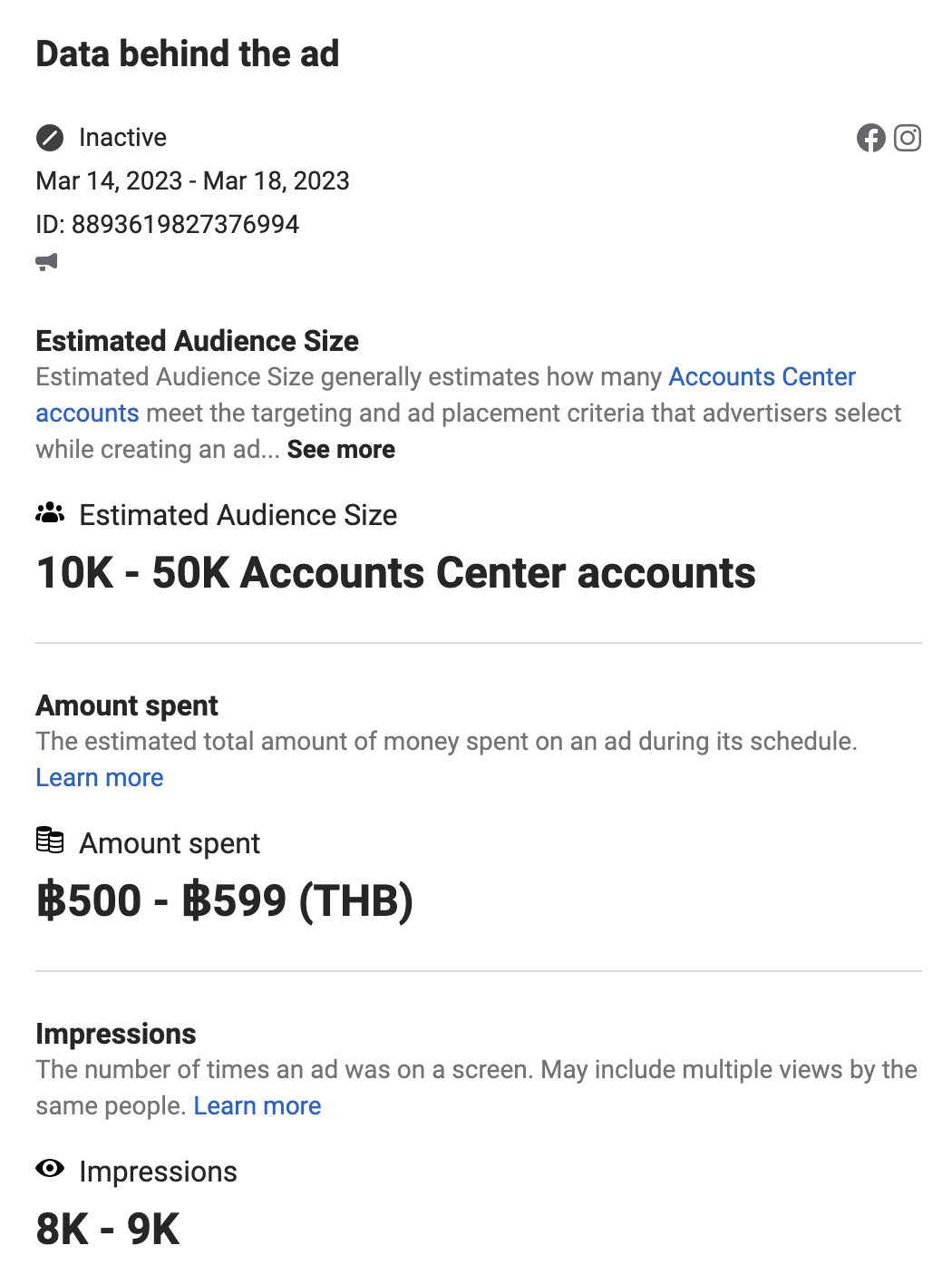Click the Mar 14 - Mar 18, 2023 date range
The image size is (952, 1284).
coord(192,181)
